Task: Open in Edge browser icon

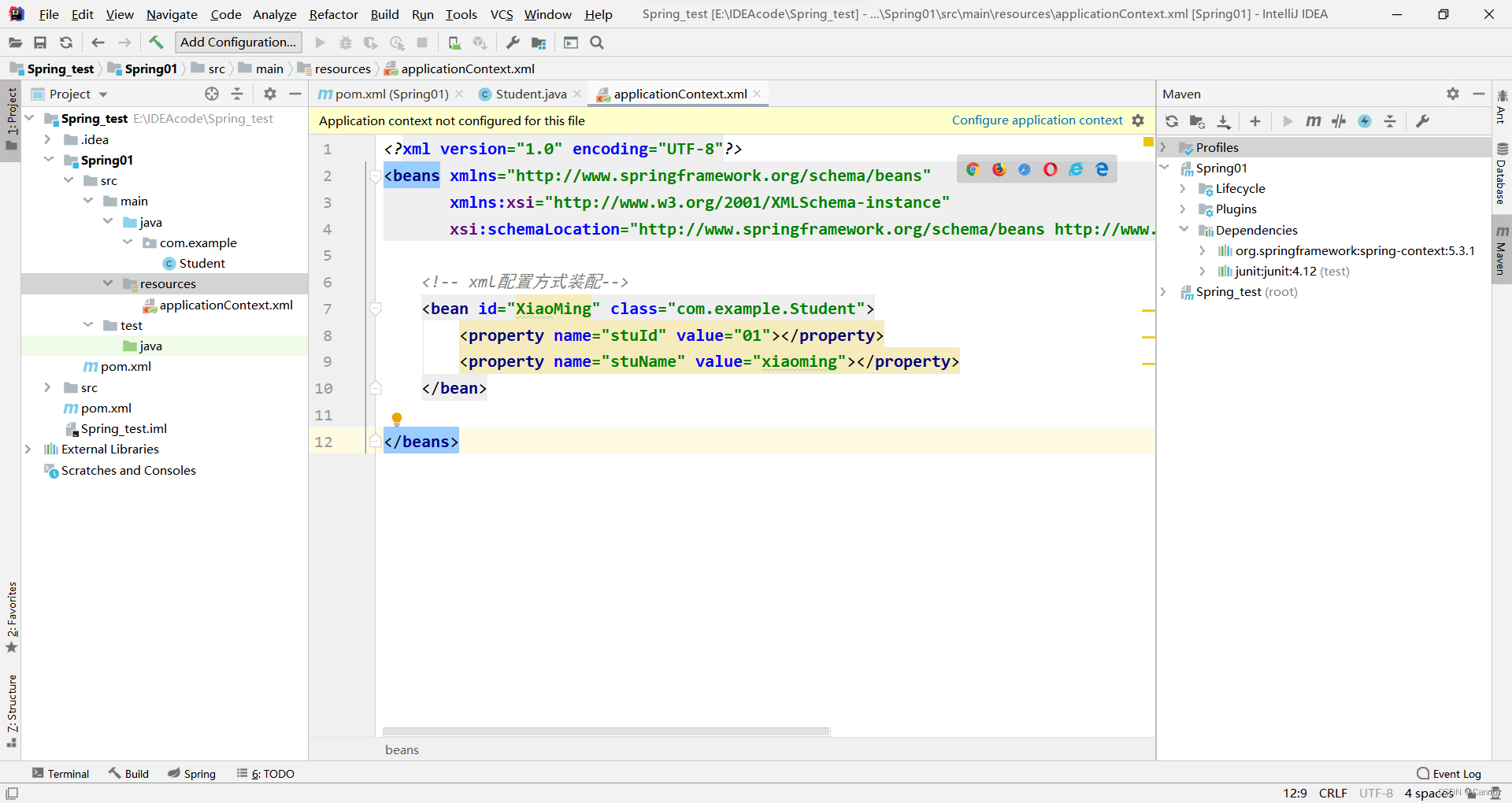Action: [1102, 169]
